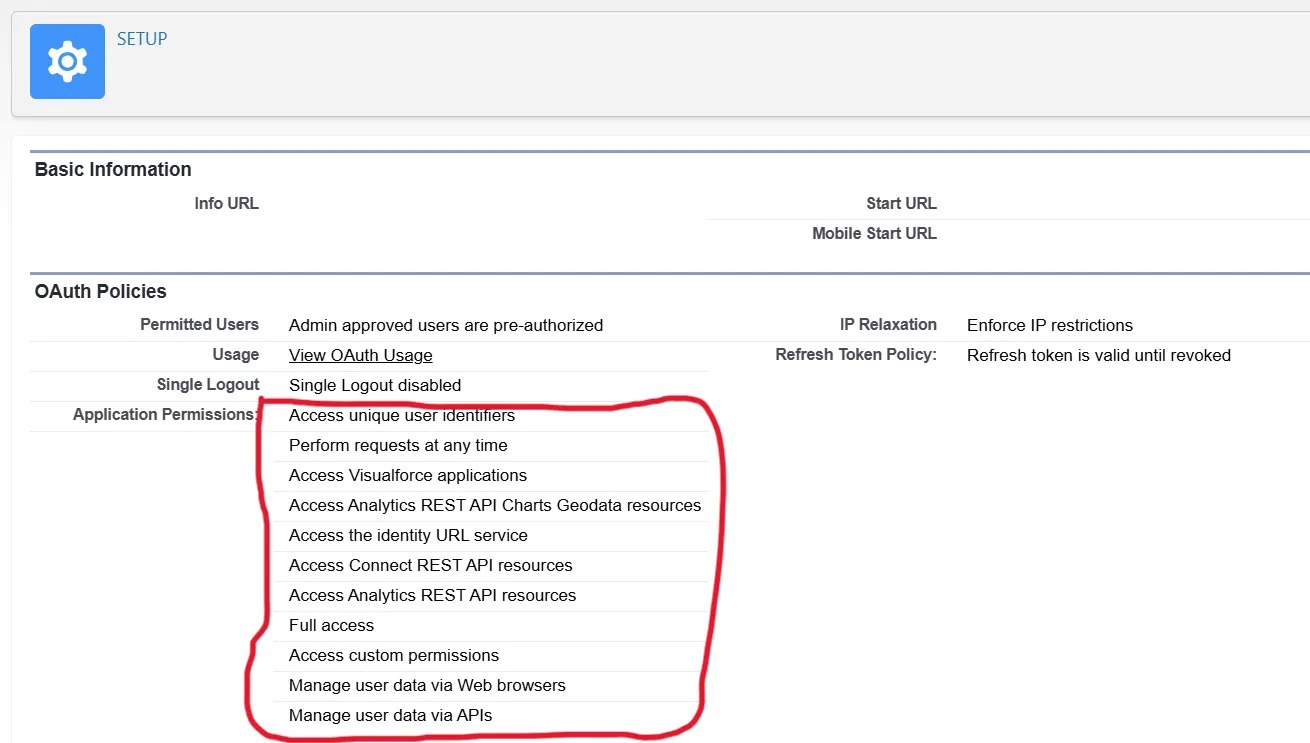
Task: Select the Permitted Users policy value
Action: (446, 325)
